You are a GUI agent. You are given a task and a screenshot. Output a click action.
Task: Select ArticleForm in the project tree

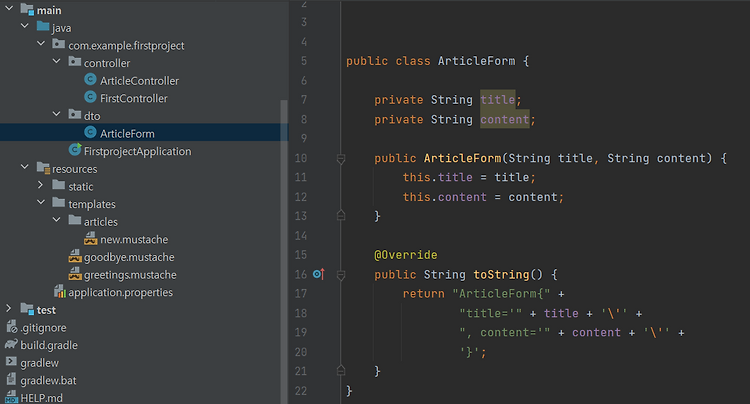[127, 133]
